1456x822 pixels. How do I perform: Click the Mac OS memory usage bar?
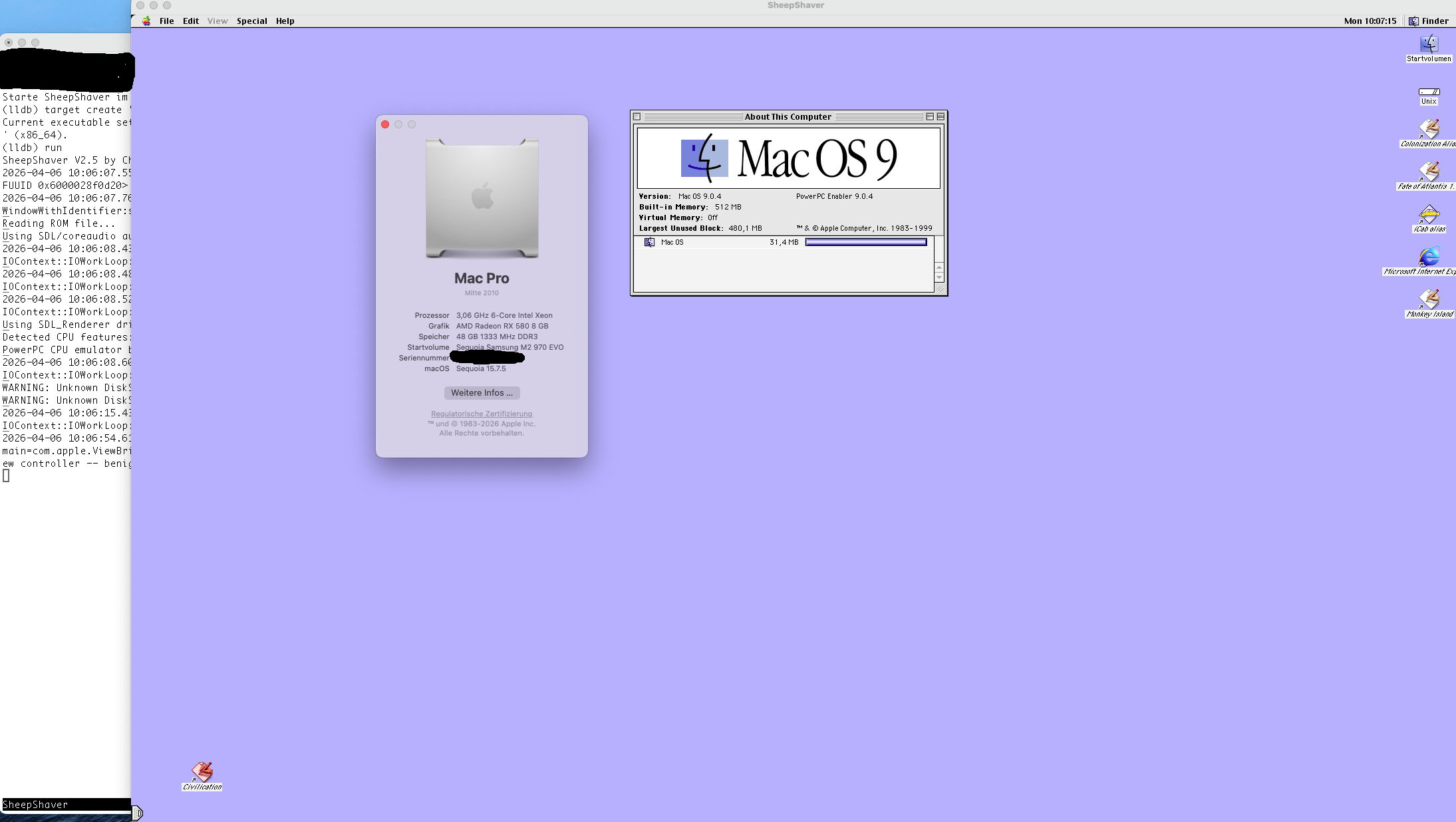pos(865,242)
